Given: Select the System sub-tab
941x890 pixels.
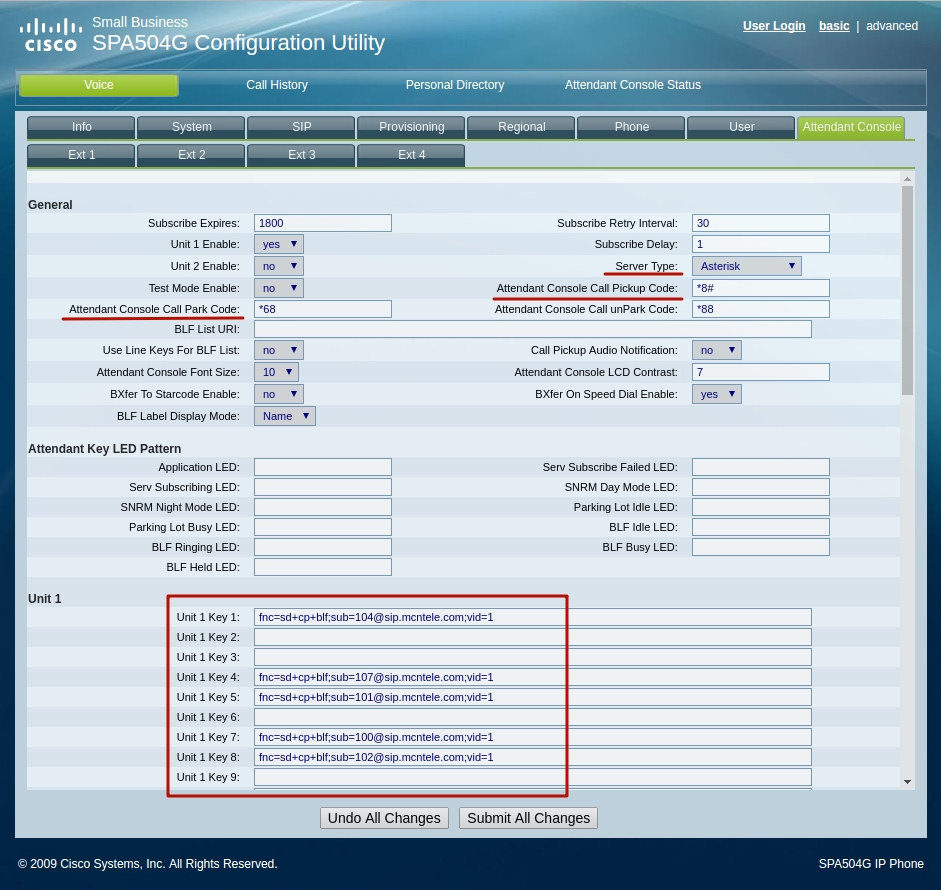Looking at the screenshot, I should coord(191,127).
